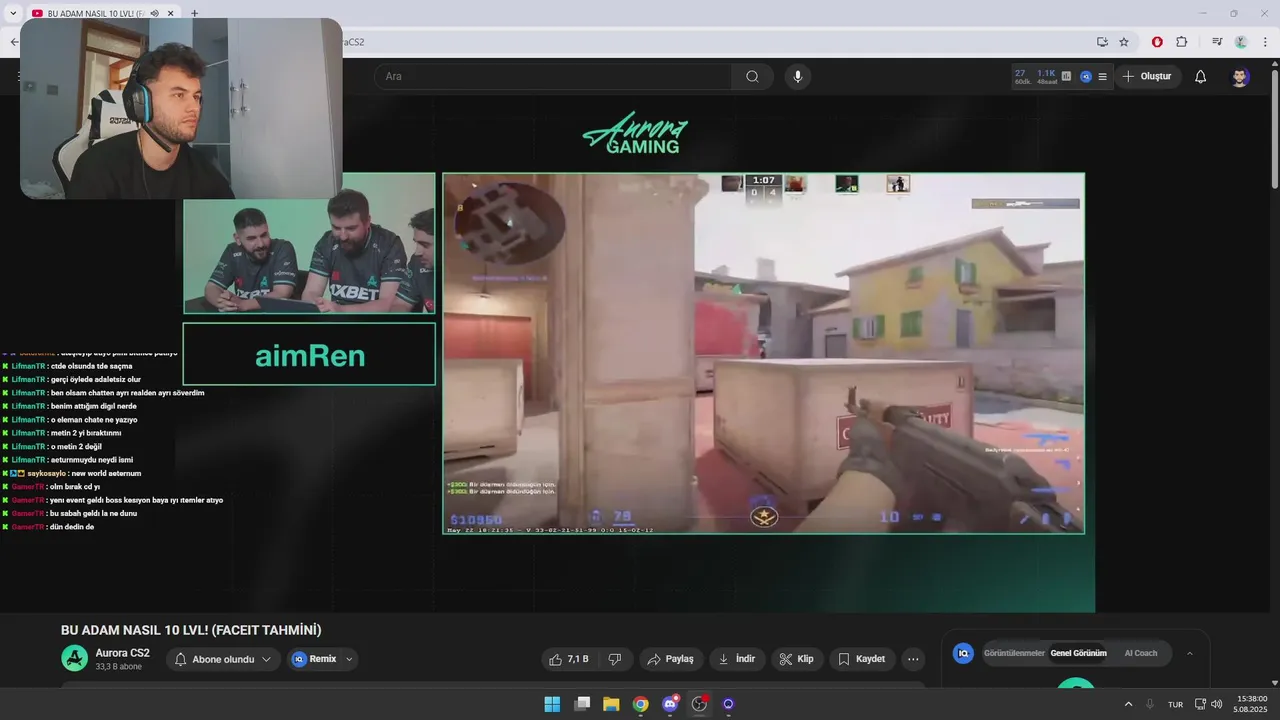Expand the Remix dropdown arrow
1280x720 pixels.
349,660
